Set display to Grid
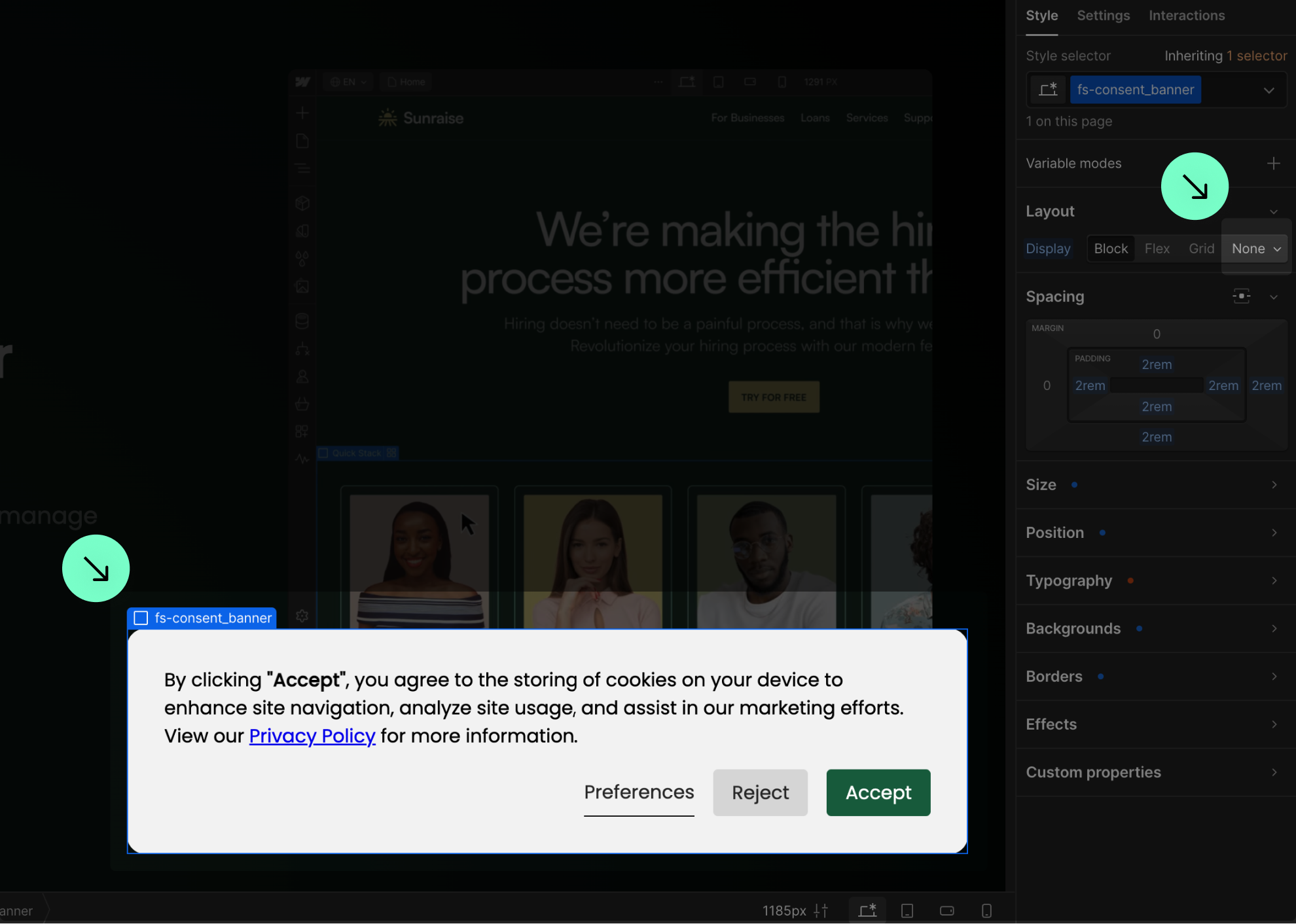The image size is (1296, 924). (x=1201, y=249)
